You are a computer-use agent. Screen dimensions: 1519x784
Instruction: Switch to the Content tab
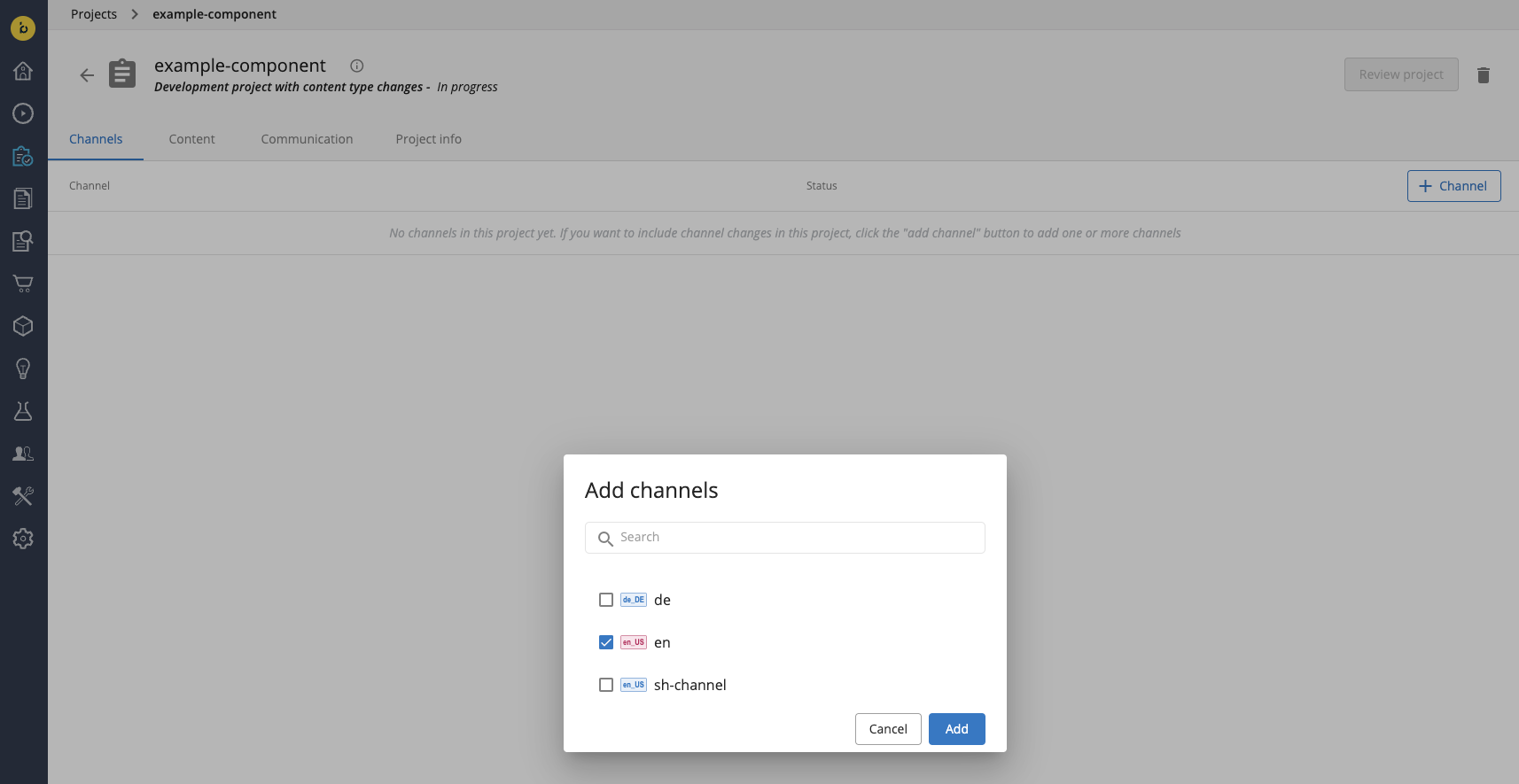tap(192, 139)
